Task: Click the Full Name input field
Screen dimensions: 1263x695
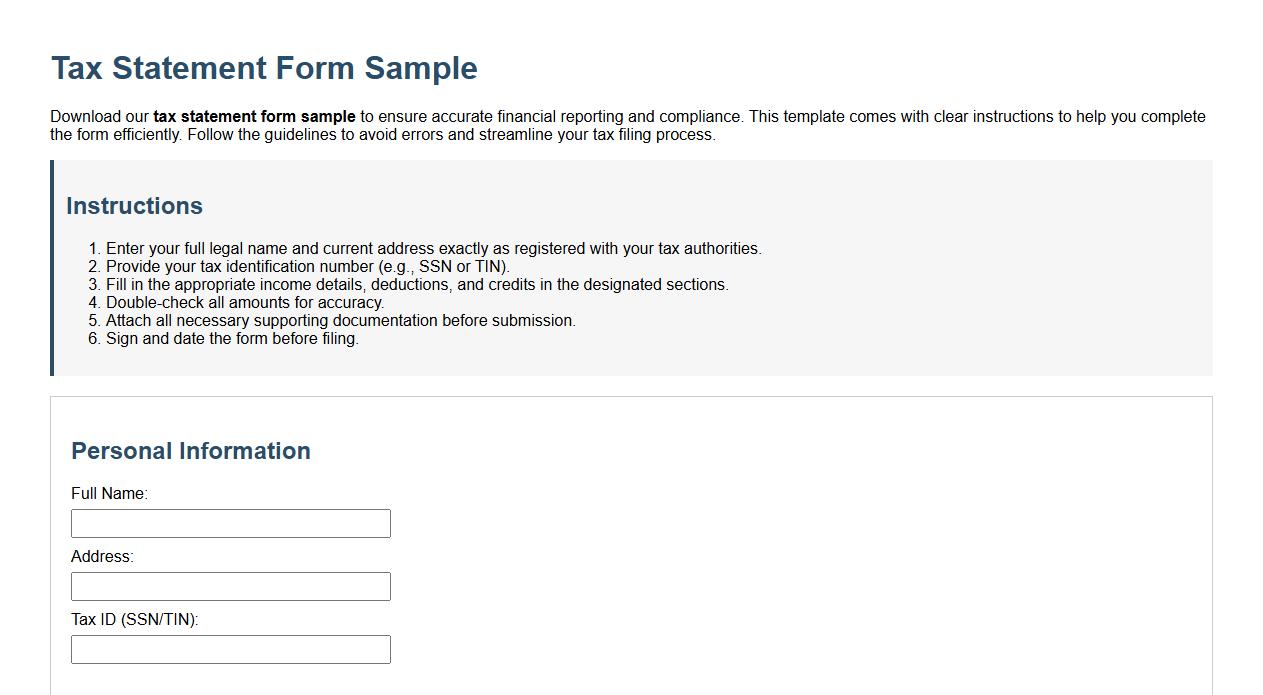Action: (230, 522)
